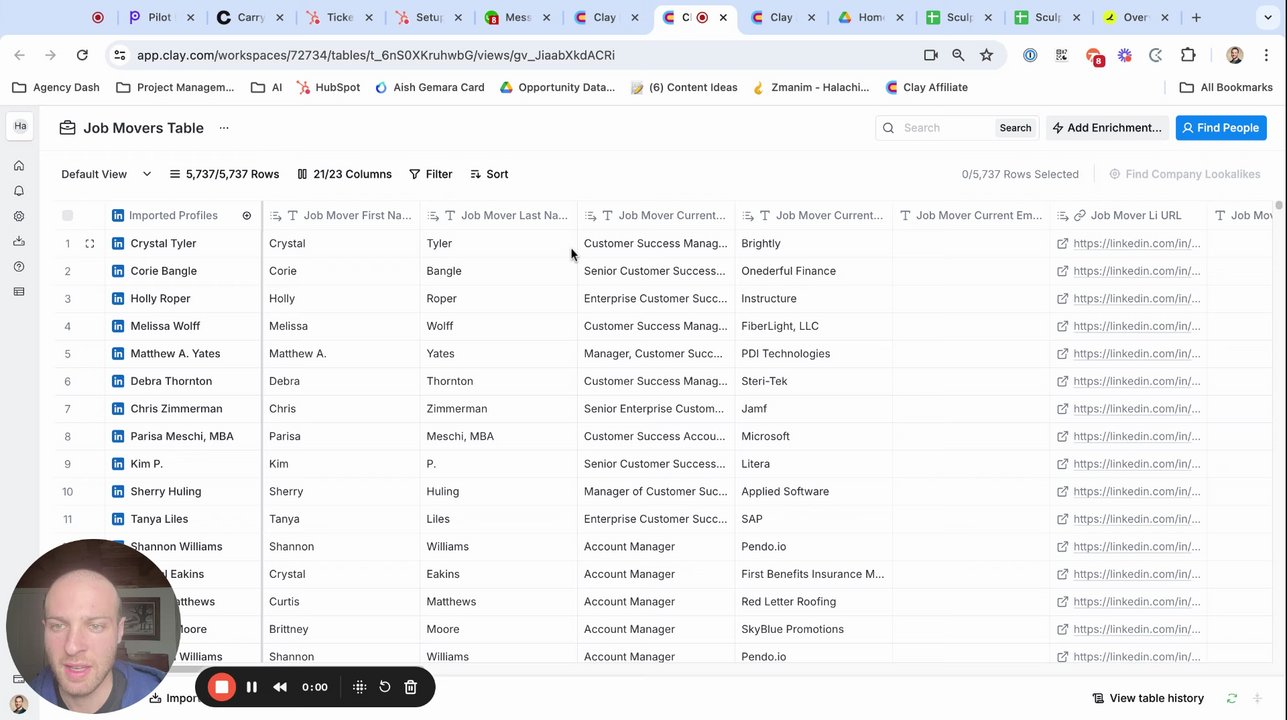The height and width of the screenshot is (720, 1287).
Task: Reload the page in Chrome
Action: tap(82, 55)
